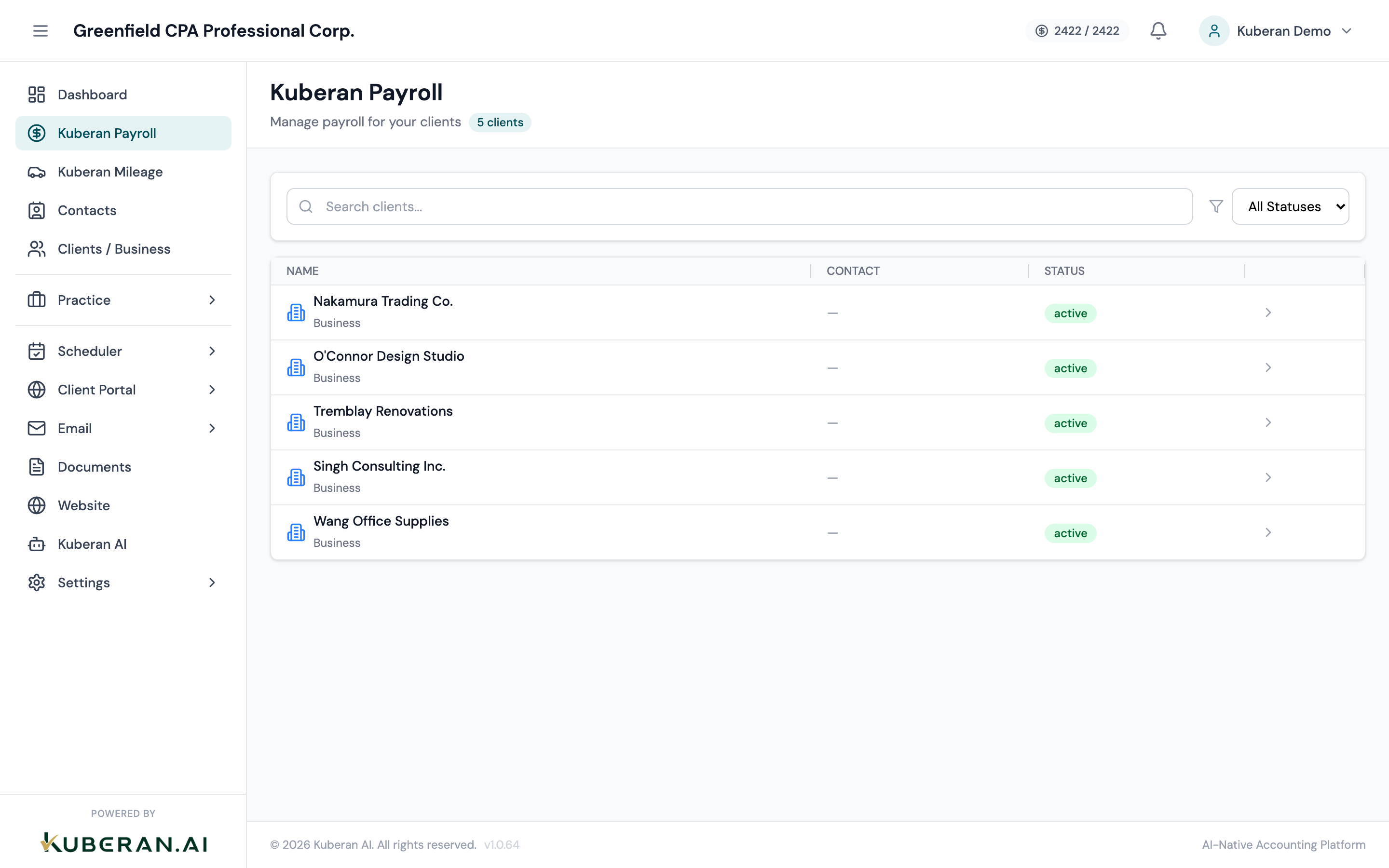Expand the Settings submenu chevron
The height and width of the screenshot is (868, 1389).
[x=212, y=582]
